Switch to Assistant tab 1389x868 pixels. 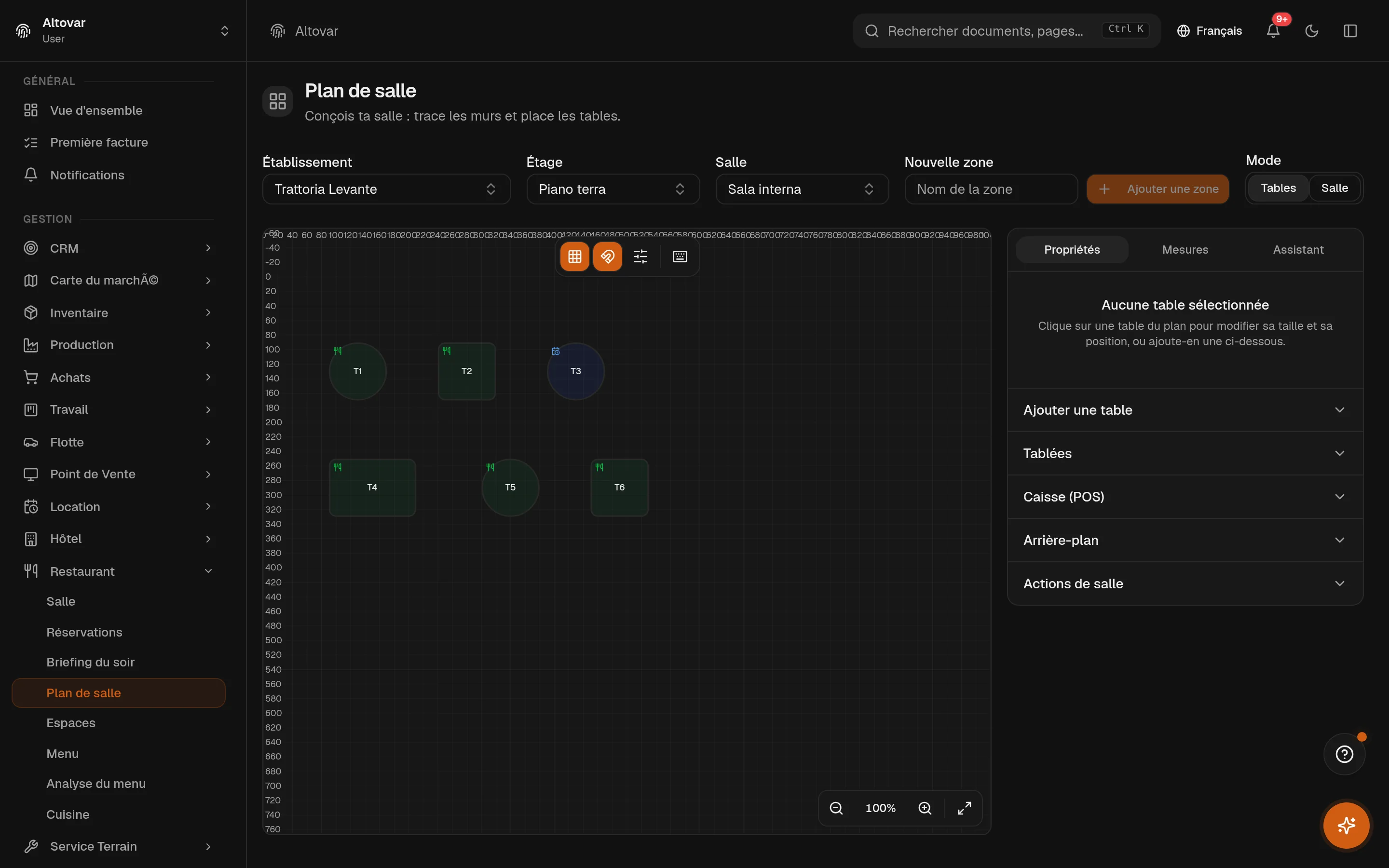pyautogui.click(x=1298, y=250)
